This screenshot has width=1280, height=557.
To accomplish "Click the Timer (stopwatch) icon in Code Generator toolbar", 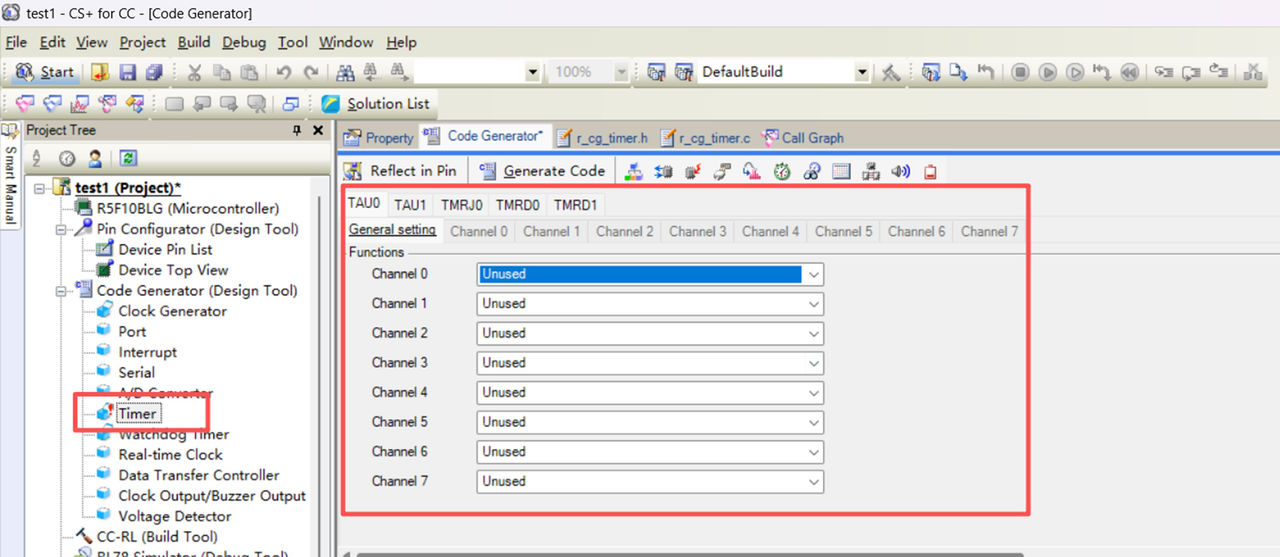I will pyautogui.click(x=782, y=171).
